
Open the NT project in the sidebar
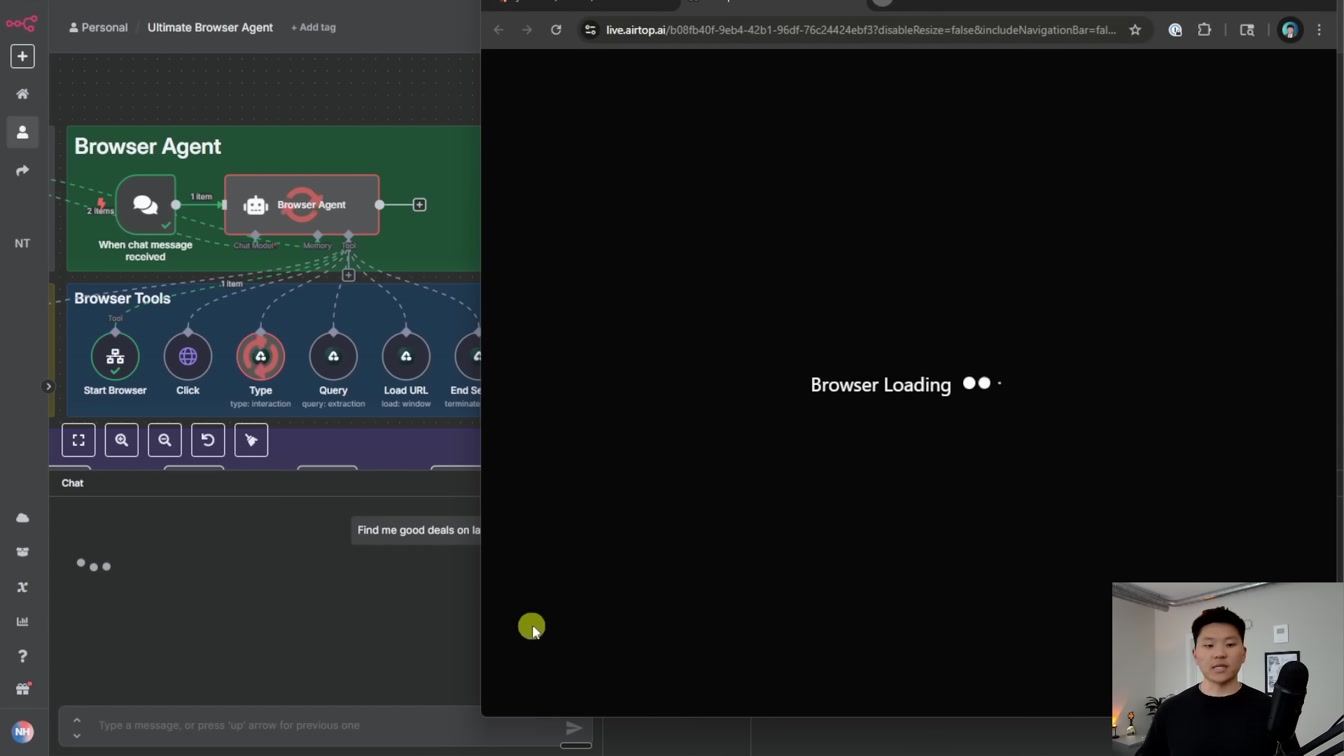coord(22,243)
